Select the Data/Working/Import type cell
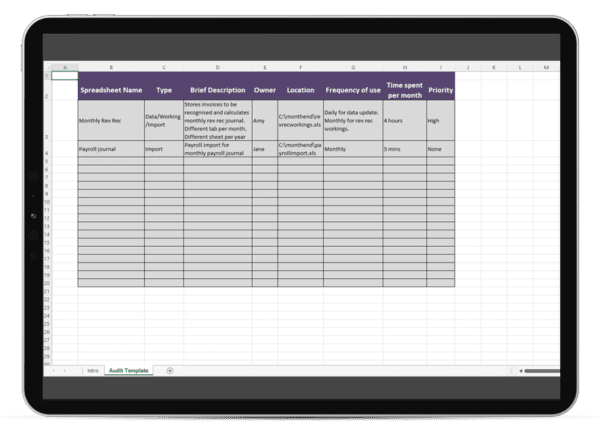 point(164,120)
